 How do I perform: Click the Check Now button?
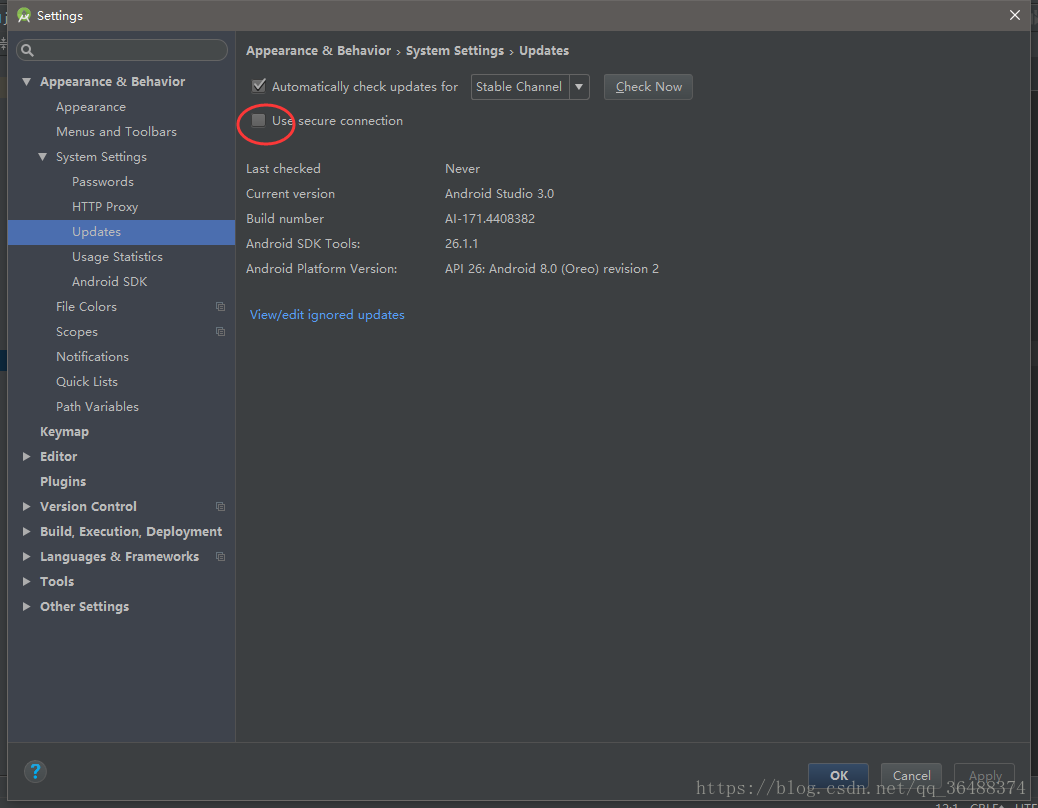tap(648, 87)
